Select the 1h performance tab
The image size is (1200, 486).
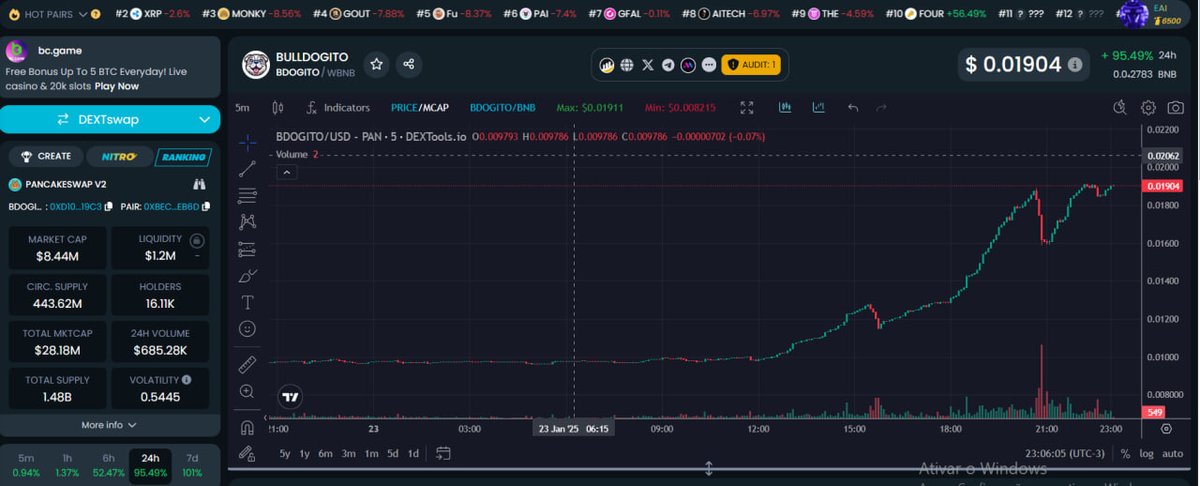coord(67,465)
